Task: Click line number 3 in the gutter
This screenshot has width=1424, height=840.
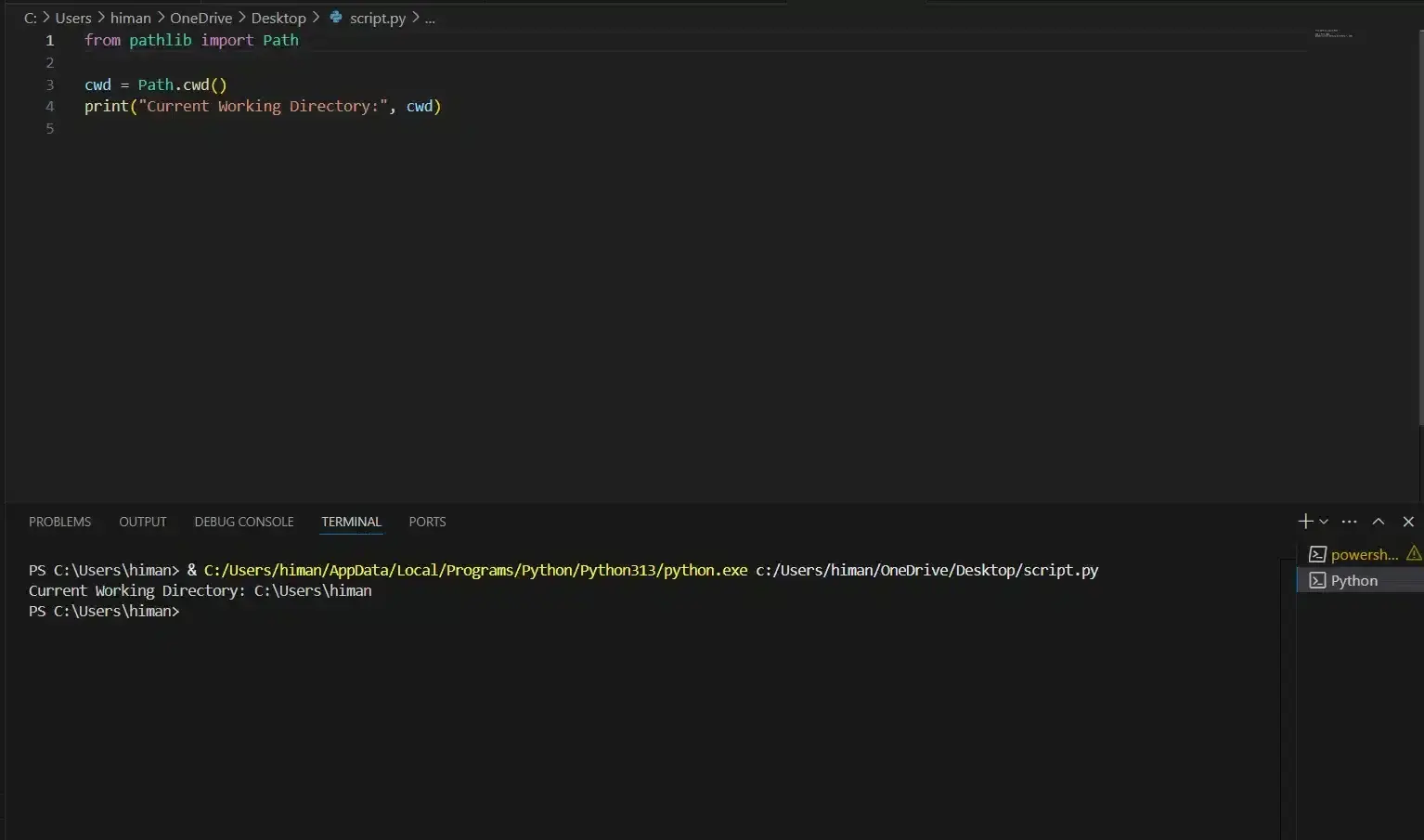Action: click(50, 84)
